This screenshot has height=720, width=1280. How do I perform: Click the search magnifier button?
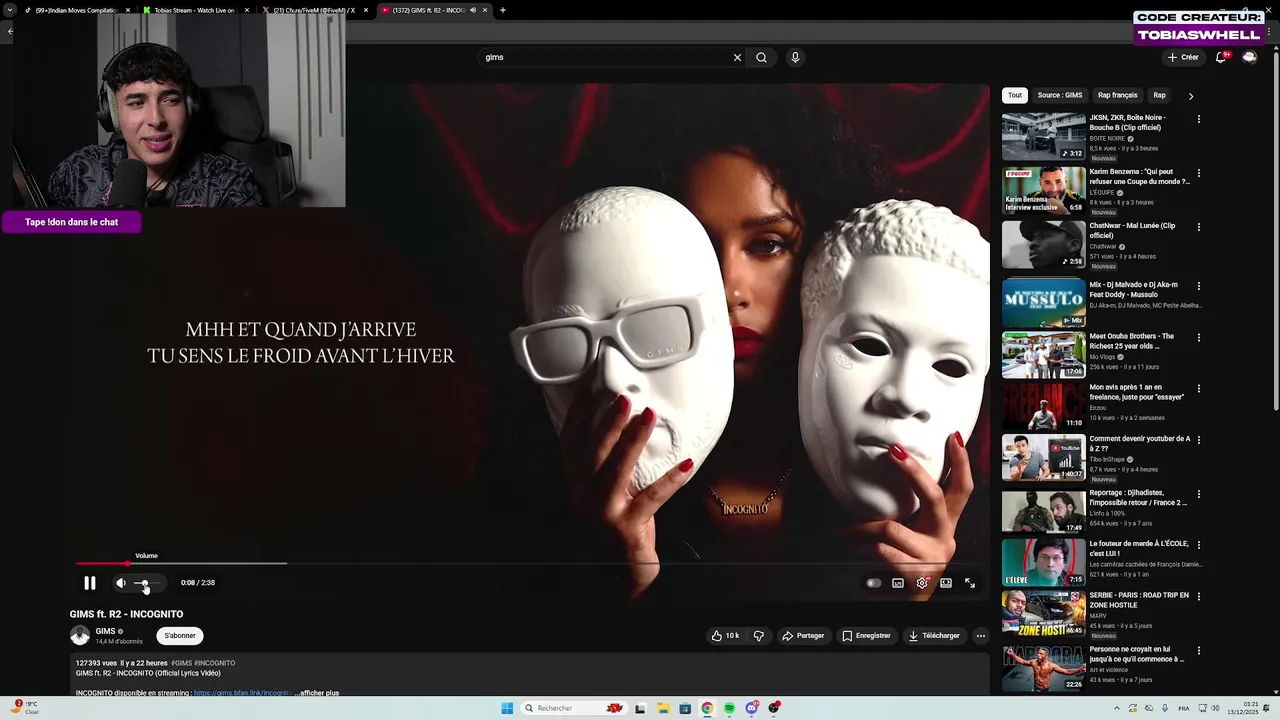click(762, 57)
